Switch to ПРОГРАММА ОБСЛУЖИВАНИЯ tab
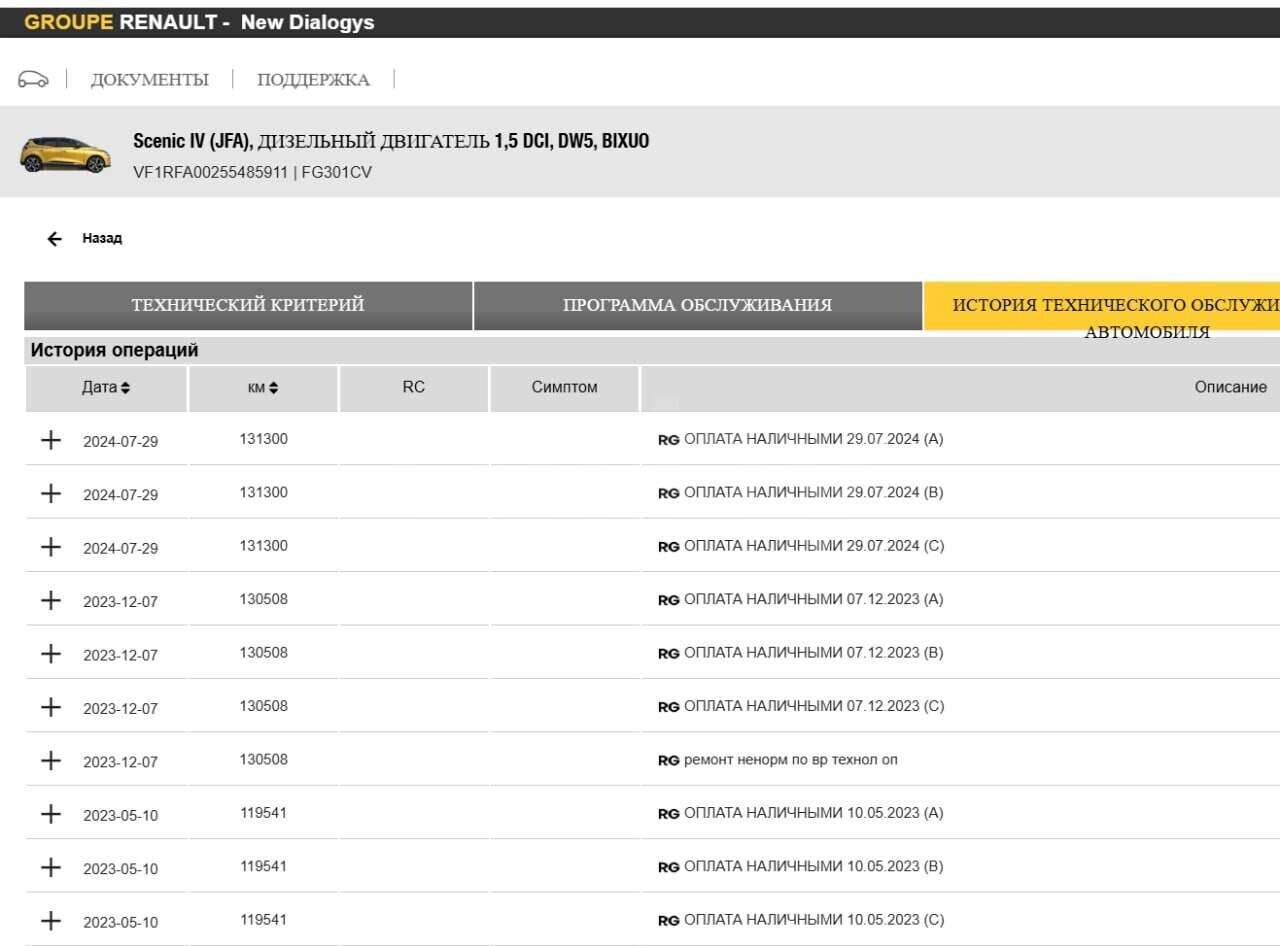The height and width of the screenshot is (946, 1280). click(x=697, y=306)
